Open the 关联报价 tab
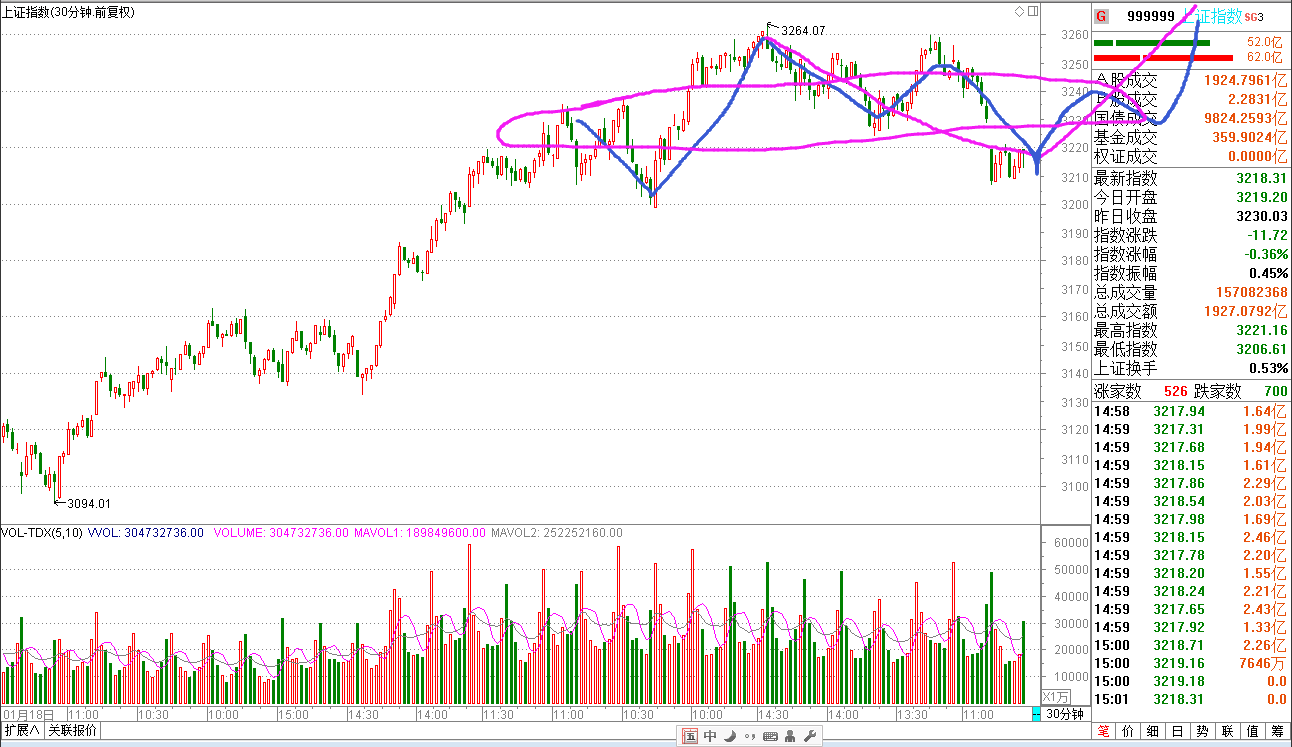This screenshot has width=1292, height=747. (x=72, y=731)
